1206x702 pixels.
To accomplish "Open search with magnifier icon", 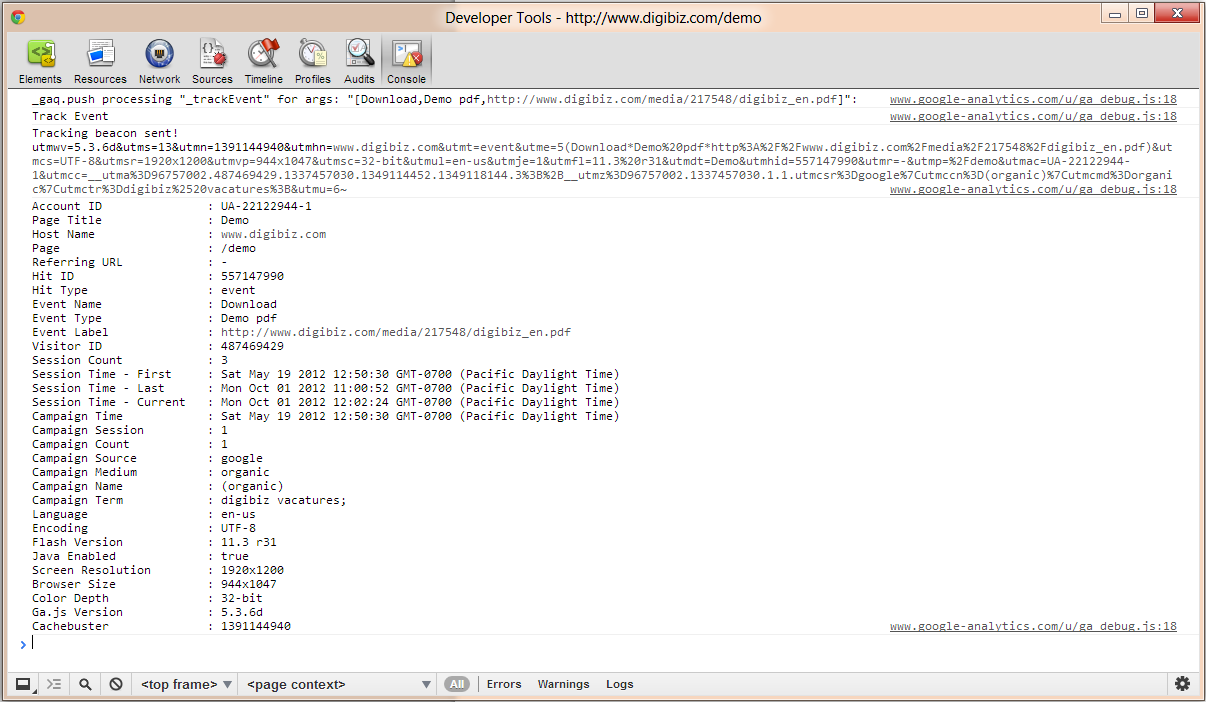I will (x=85, y=684).
